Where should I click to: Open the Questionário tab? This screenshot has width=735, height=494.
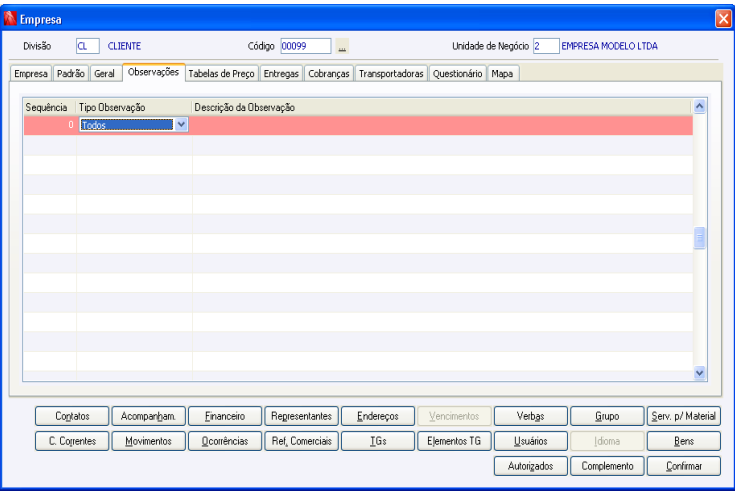coord(458,74)
